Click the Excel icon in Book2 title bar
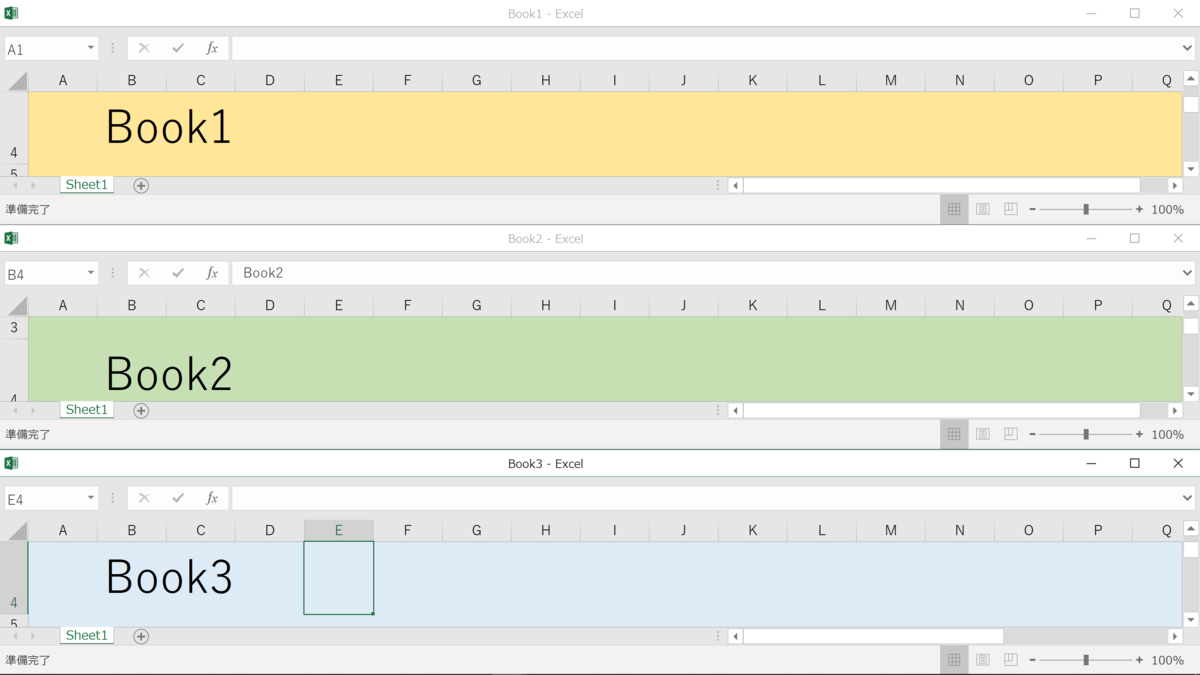 coord(11,238)
